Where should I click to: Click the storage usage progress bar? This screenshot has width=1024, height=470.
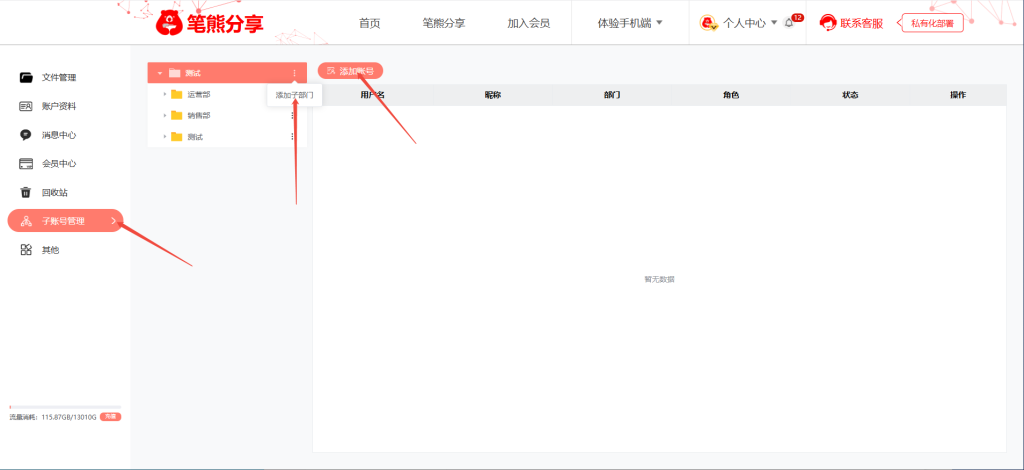point(65,407)
